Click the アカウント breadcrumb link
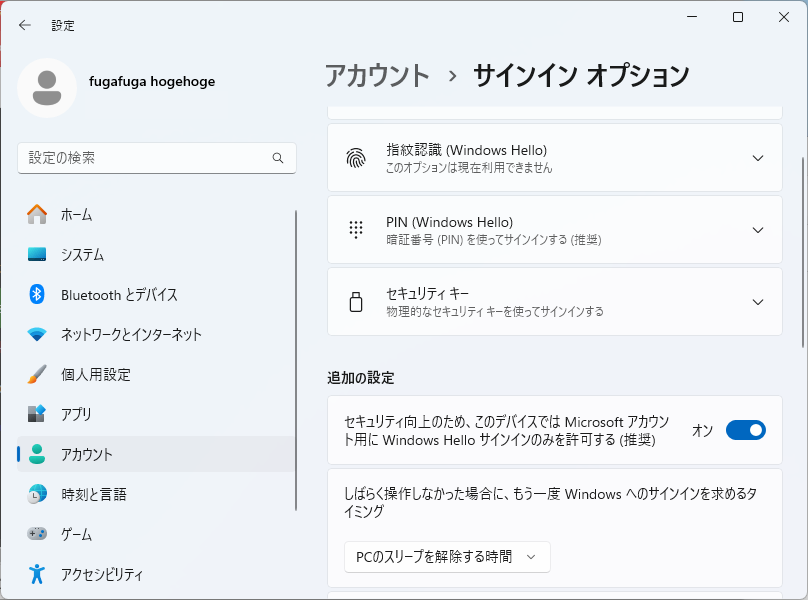This screenshot has height=600, width=808. (377, 76)
